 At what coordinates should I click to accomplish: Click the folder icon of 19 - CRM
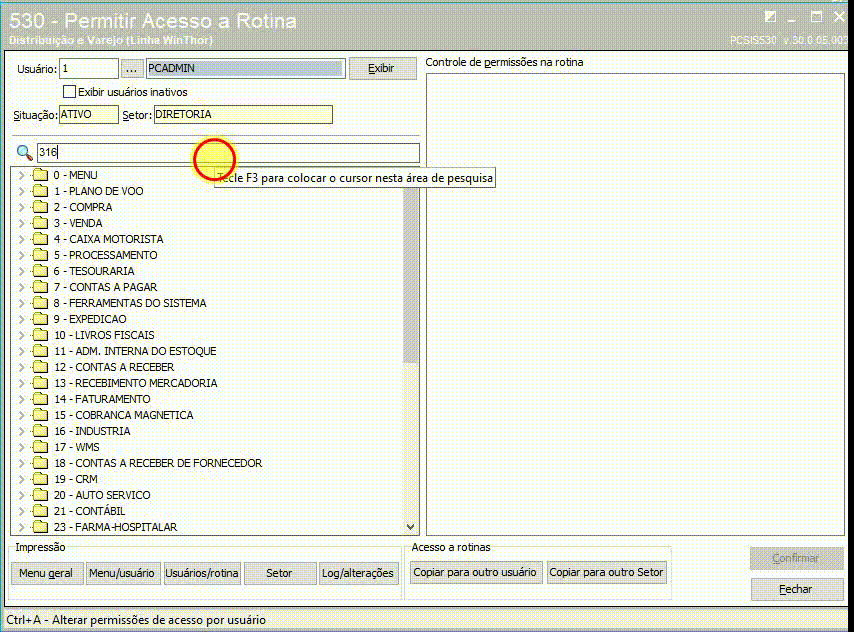pyautogui.click(x=40, y=479)
